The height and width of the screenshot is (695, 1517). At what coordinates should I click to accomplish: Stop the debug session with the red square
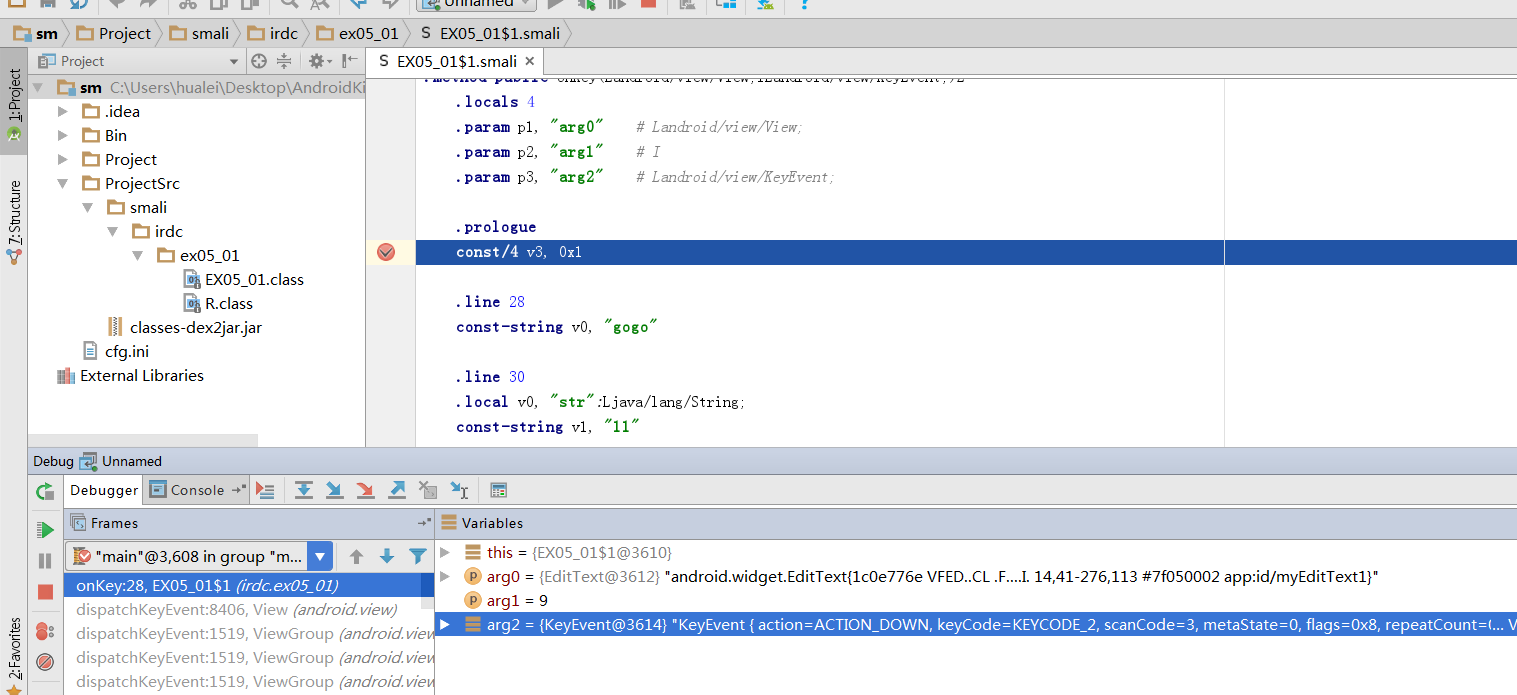[x=45, y=592]
